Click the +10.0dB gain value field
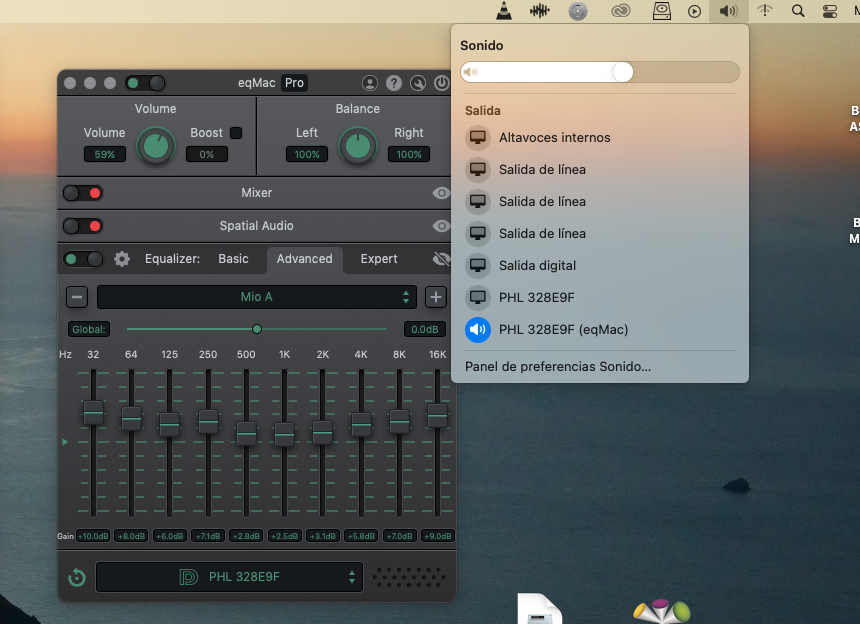Screen dimensions: 860x624 [x=93, y=536]
